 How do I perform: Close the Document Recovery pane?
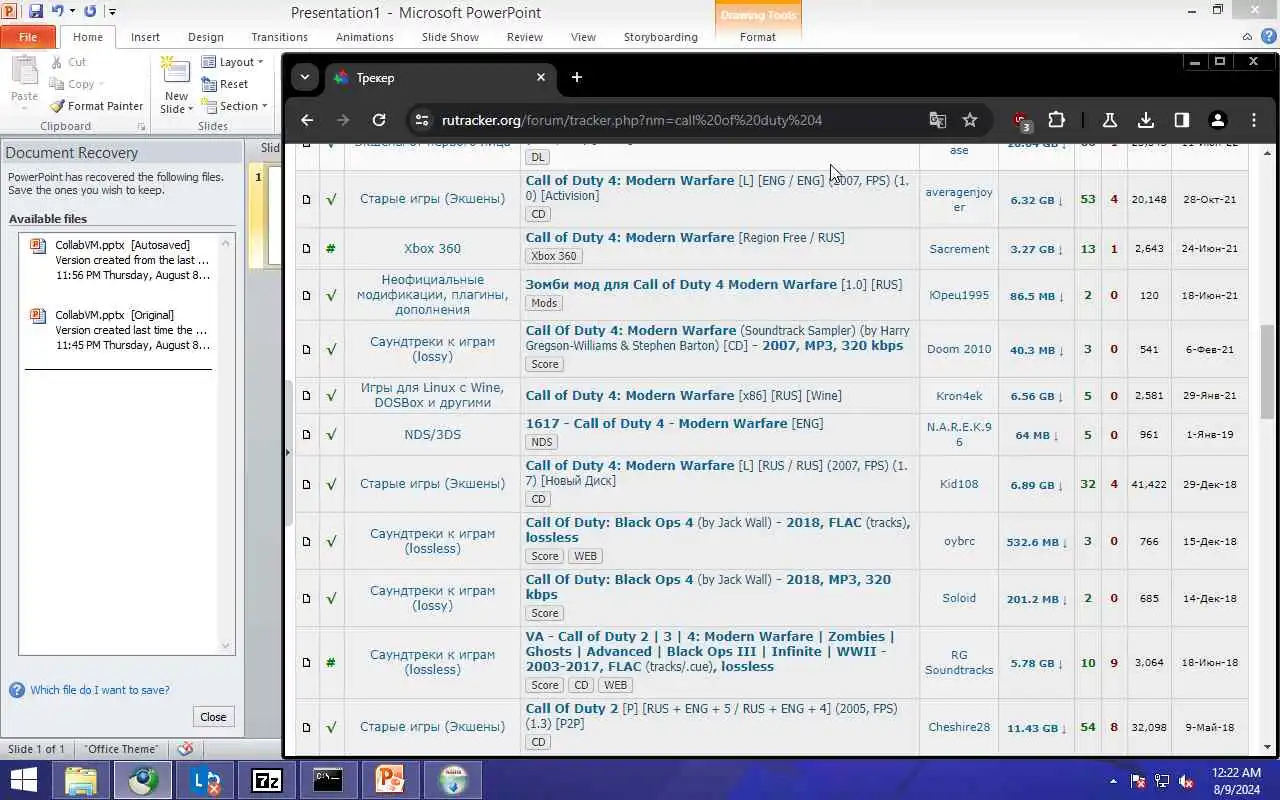click(x=213, y=716)
